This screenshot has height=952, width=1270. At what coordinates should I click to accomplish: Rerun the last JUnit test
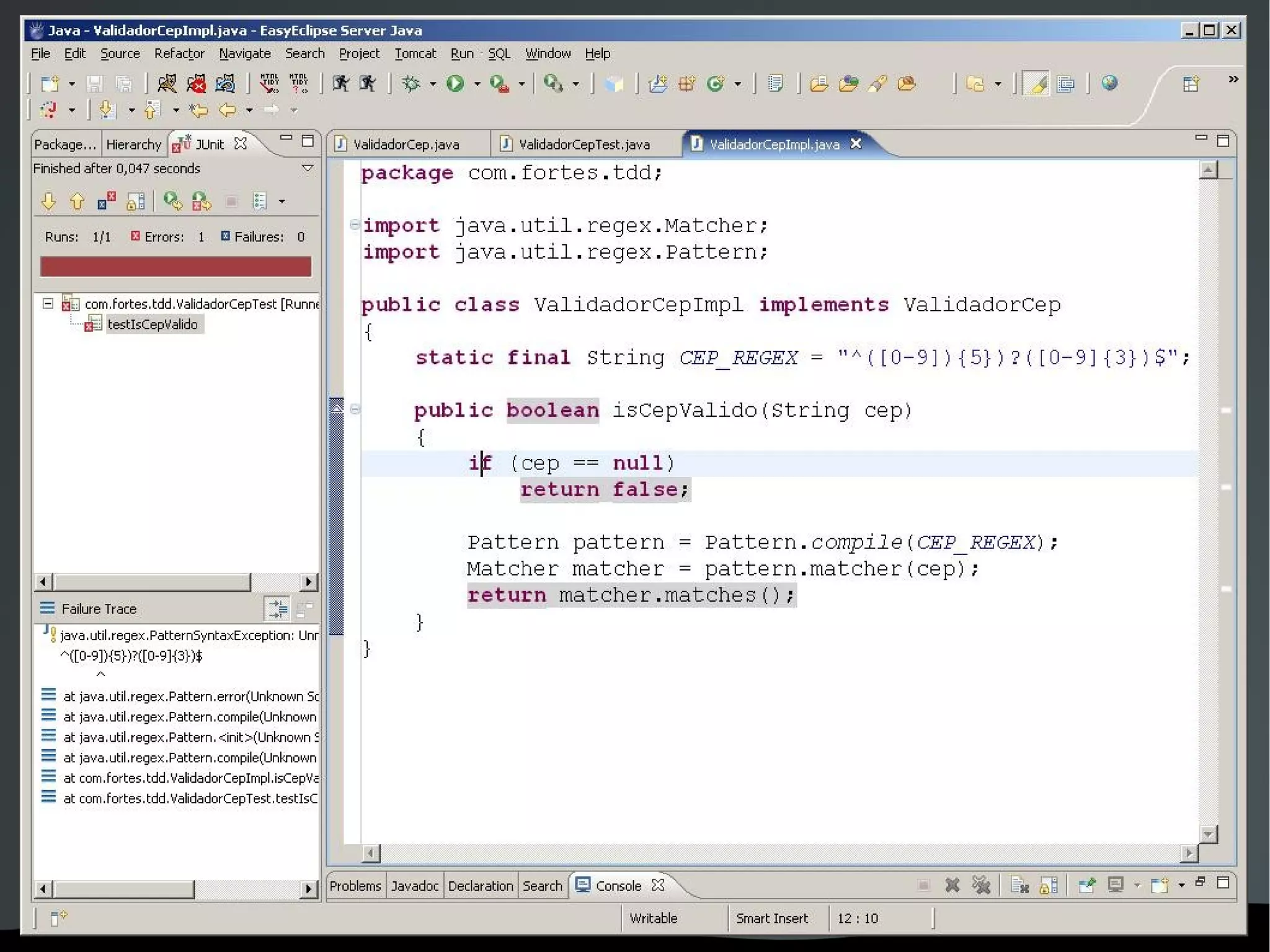pyautogui.click(x=172, y=201)
